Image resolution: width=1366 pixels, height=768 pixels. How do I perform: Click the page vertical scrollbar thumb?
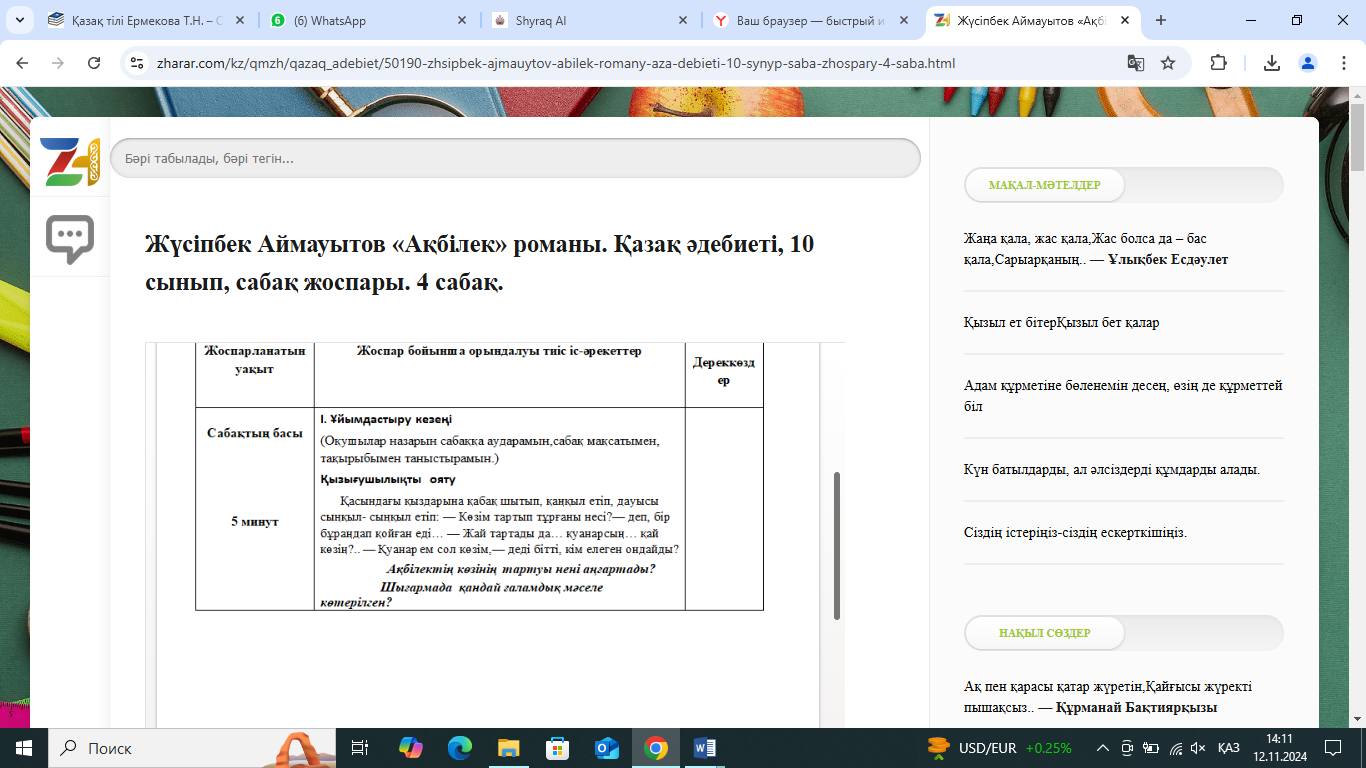1357,136
